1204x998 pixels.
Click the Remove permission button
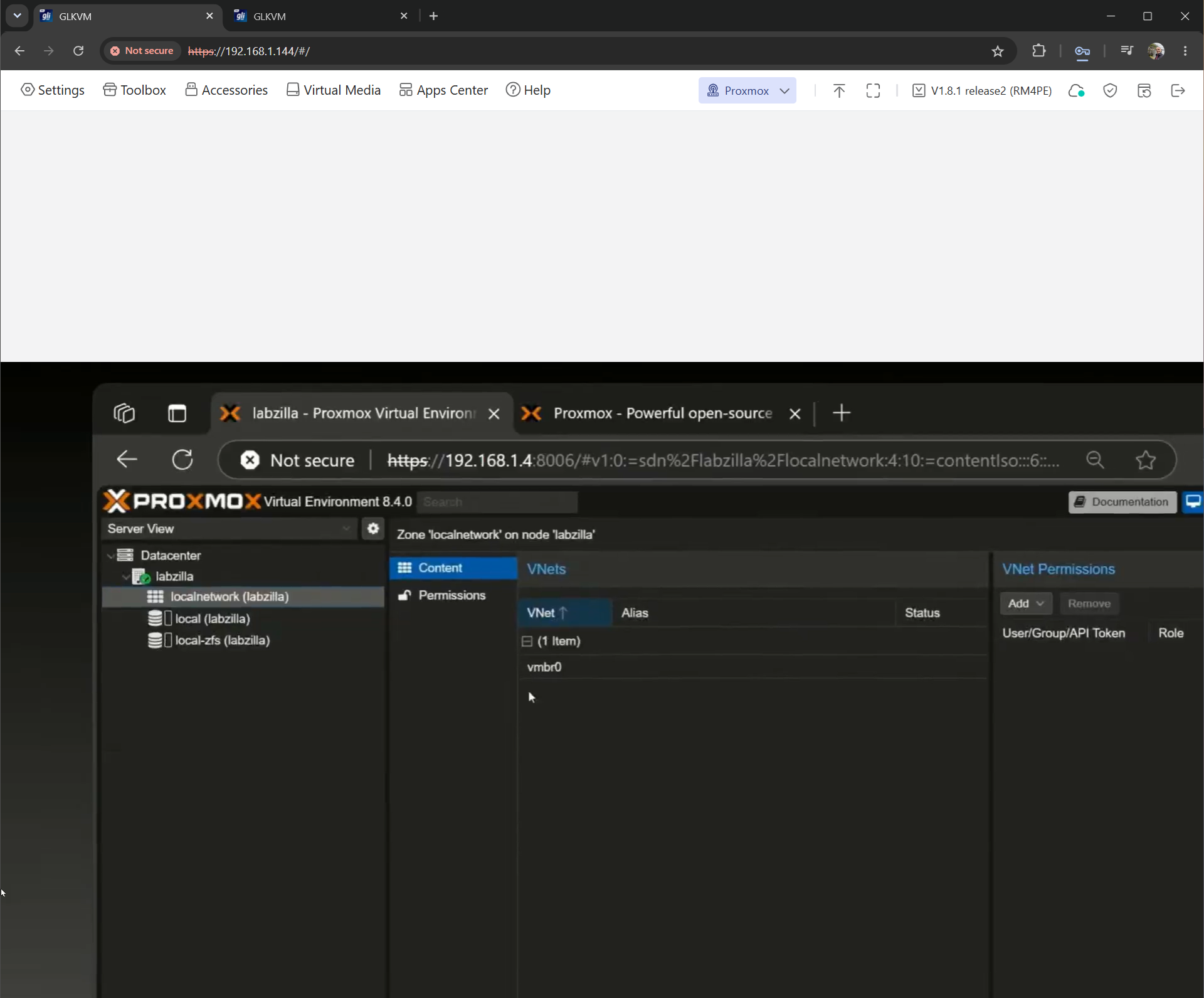(1089, 603)
